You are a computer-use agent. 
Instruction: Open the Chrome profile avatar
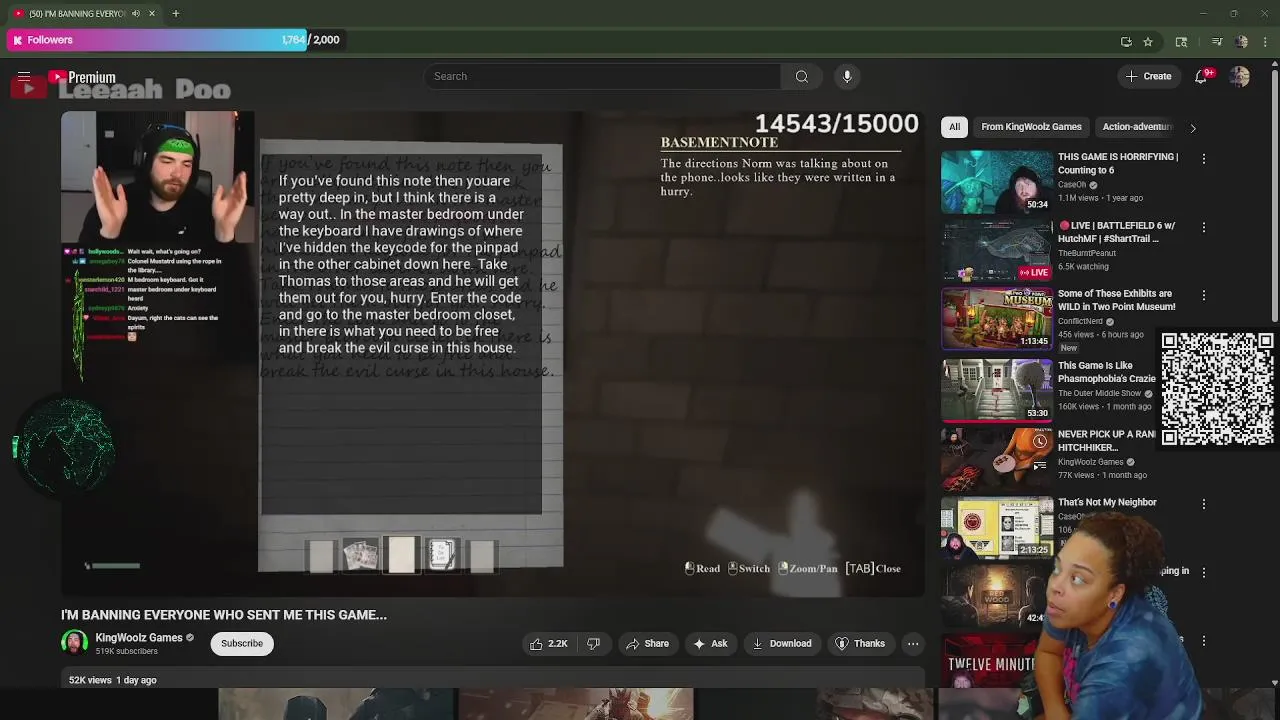pos(1241,41)
